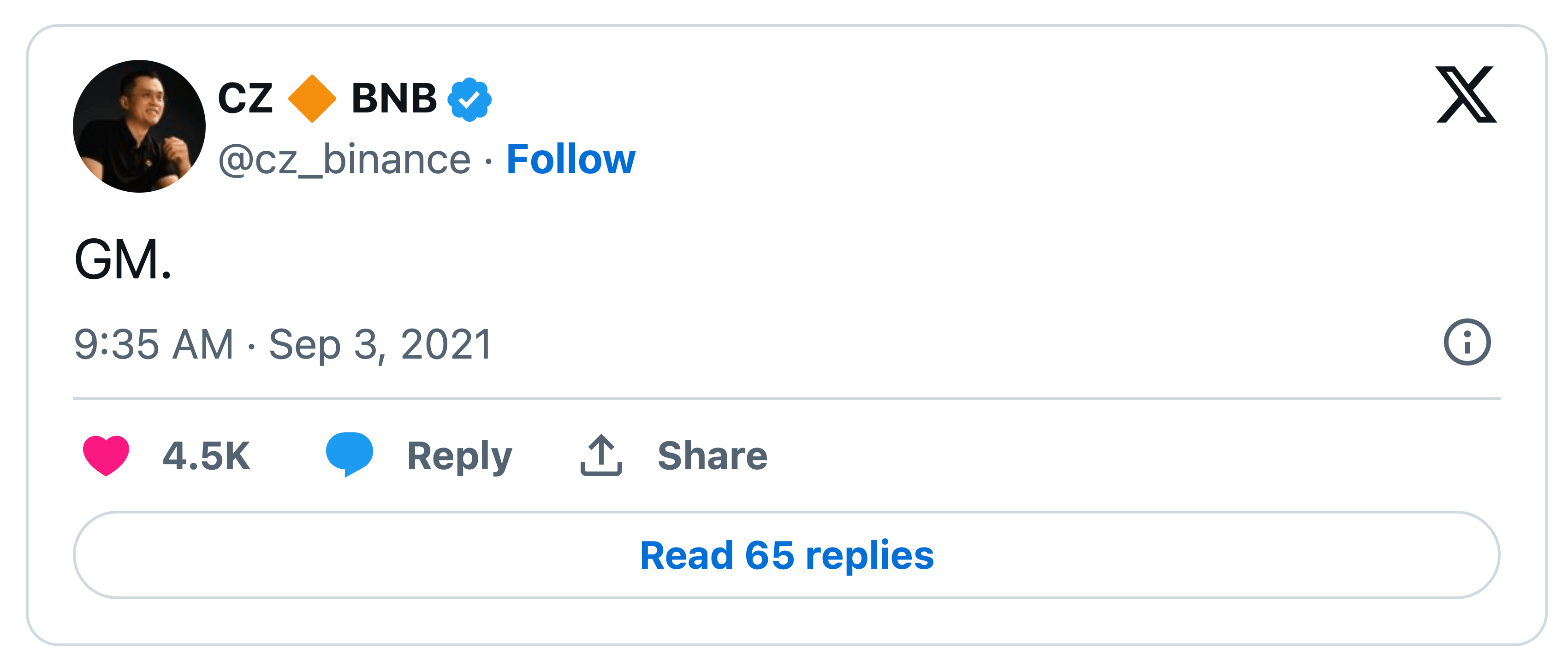This screenshot has width=1568, height=672.
Task: Click the blue reply bubble icon
Action: tap(350, 454)
